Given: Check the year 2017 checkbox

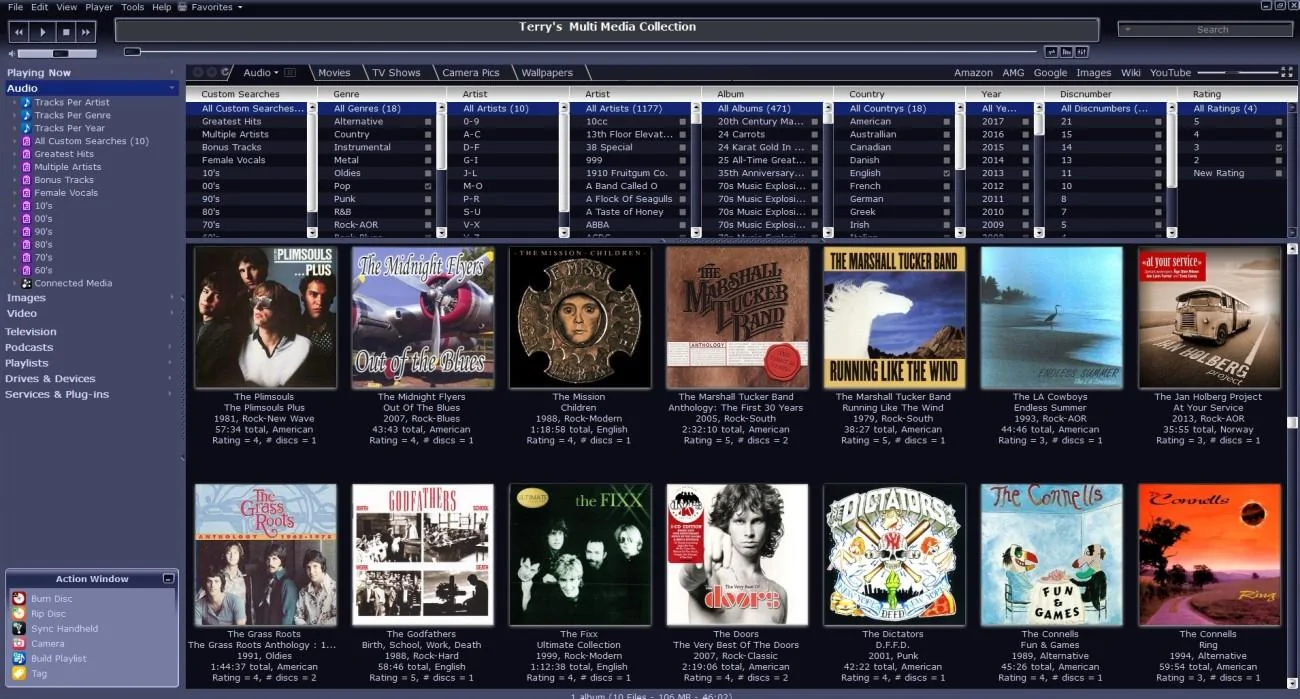Looking at the screenshot, I should click(x=1027, y=121).
